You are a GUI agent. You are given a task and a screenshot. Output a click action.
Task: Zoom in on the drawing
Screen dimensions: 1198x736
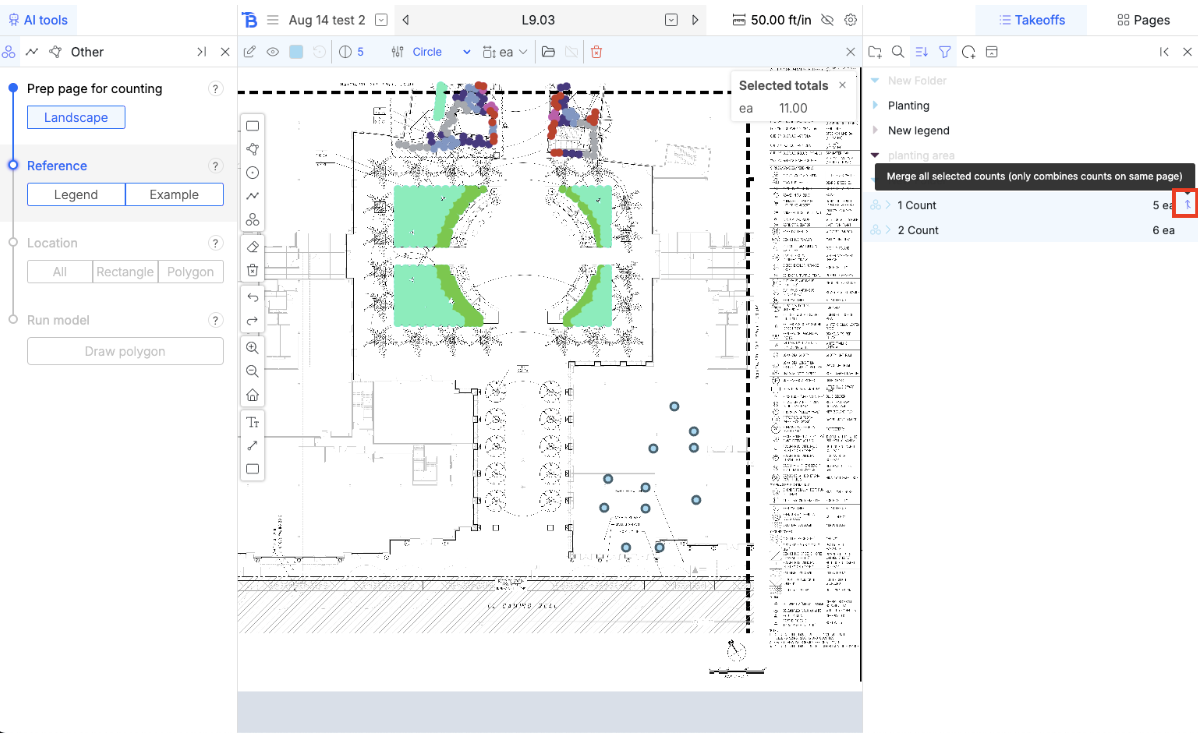pyautogui.click(x=252, y=348)
